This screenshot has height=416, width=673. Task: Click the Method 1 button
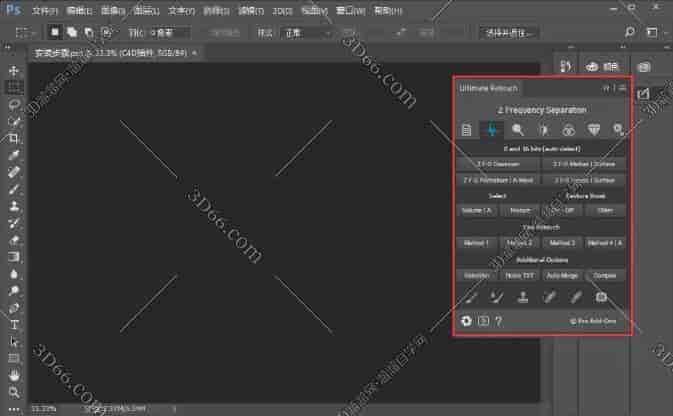pos(474,242)
